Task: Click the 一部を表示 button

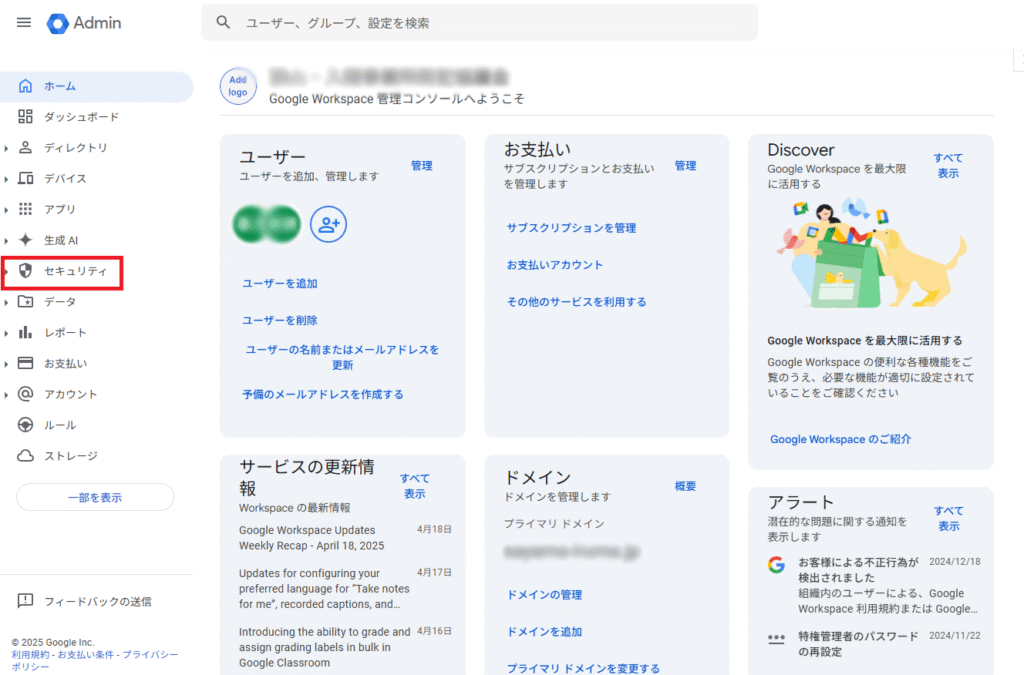Action: coord(95,497)
